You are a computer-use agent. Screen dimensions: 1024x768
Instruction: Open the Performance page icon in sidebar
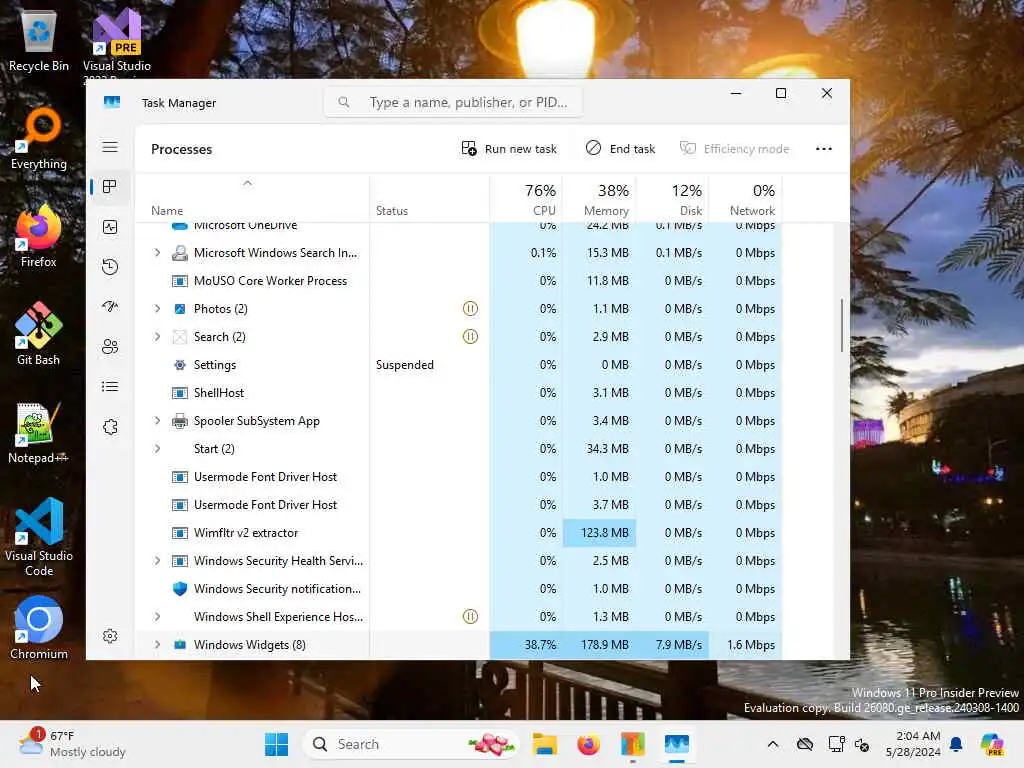(110, 227)
